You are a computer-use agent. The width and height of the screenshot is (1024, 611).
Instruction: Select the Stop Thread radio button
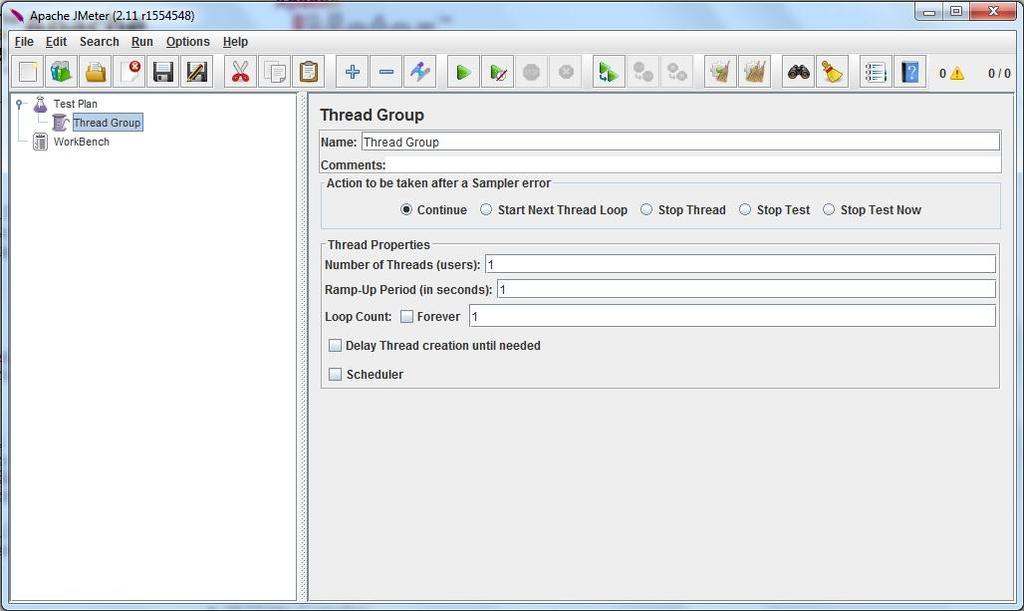click(646, 210)
